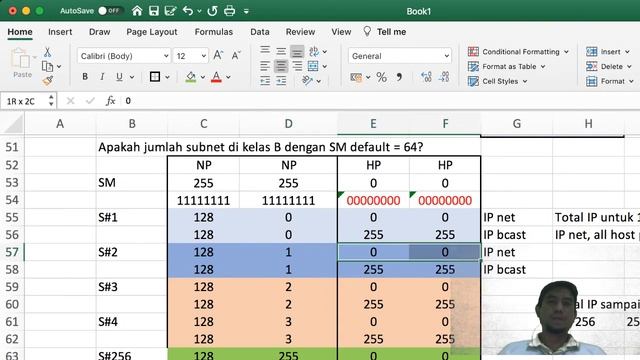Apply percent style format

382,77
